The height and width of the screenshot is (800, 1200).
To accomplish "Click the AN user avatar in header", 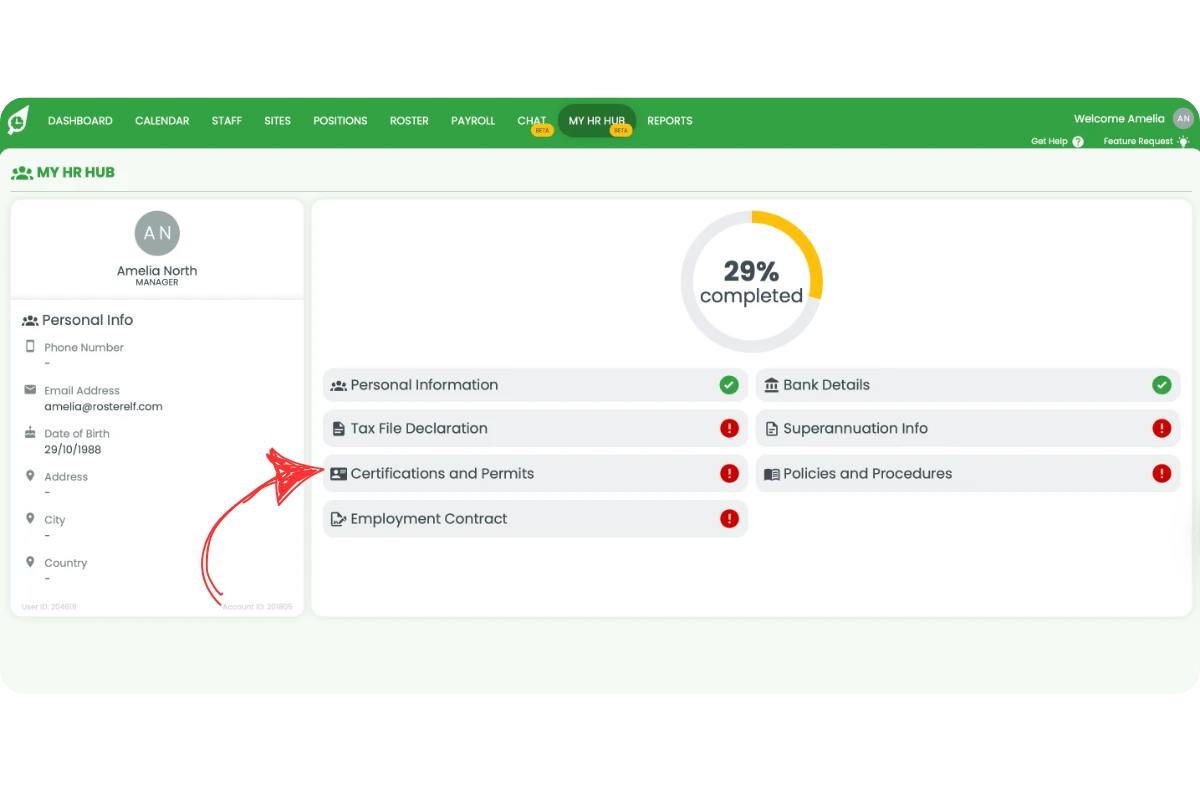I will (x=1184, y=119).
